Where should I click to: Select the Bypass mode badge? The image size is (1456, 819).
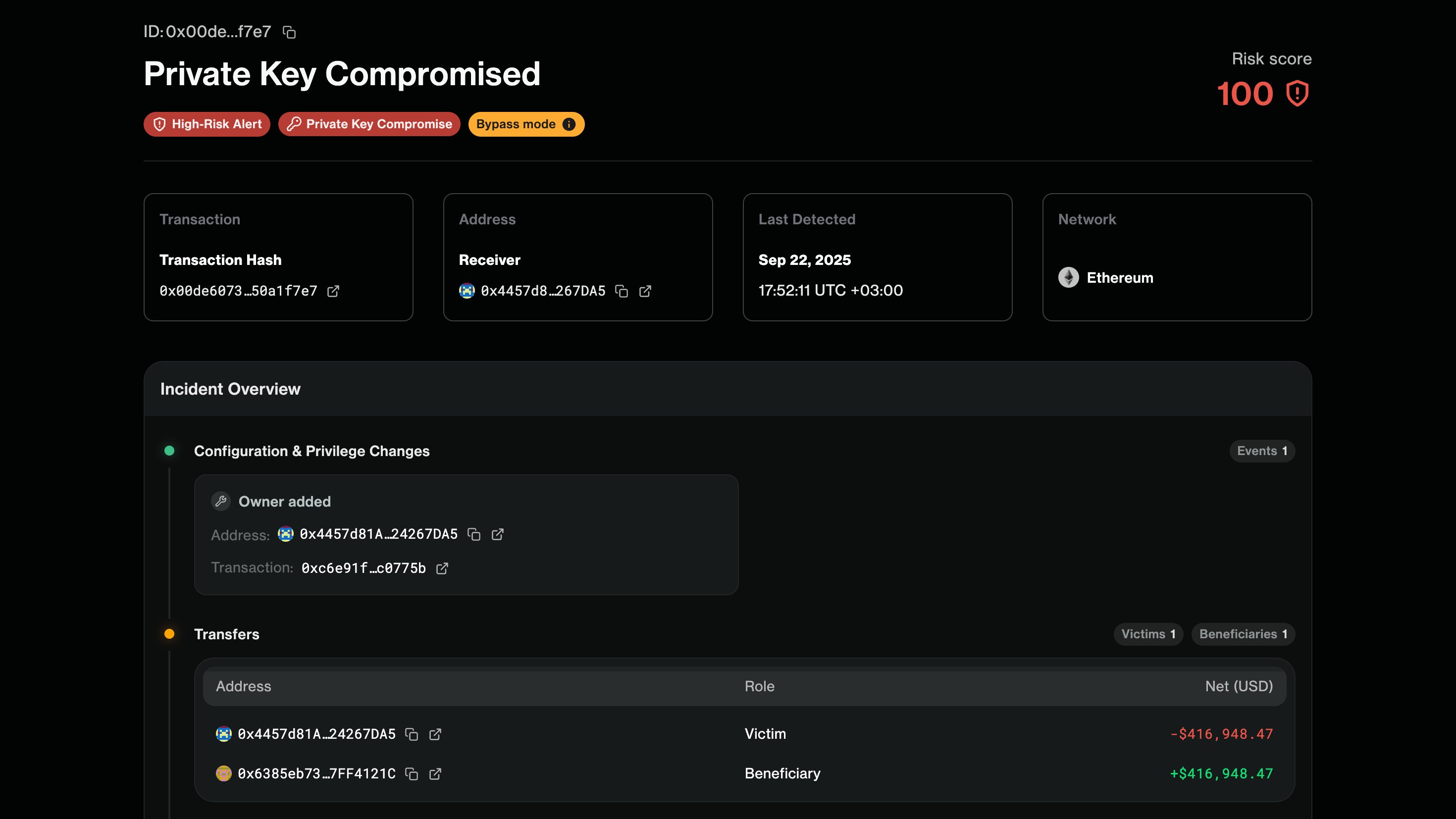tap(516, 124)
